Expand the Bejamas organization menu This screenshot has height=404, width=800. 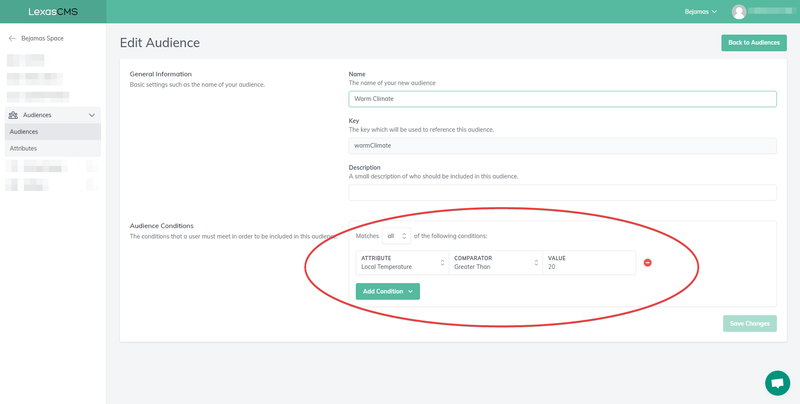[x=701, y=12]
